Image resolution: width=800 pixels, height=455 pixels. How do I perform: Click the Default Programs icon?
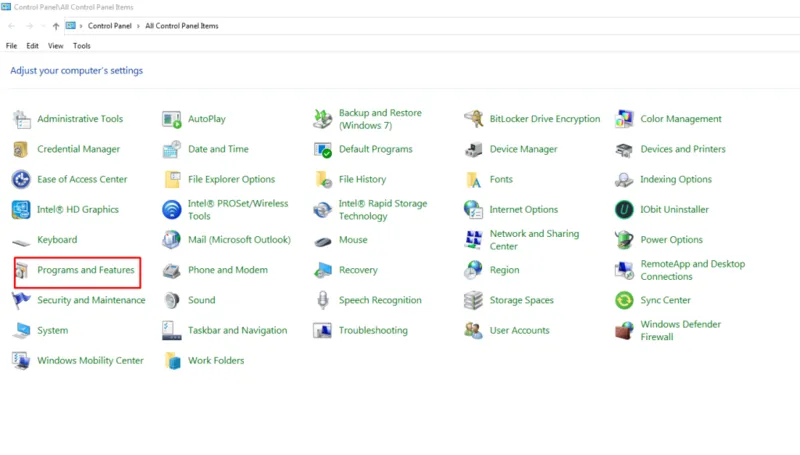pyautogui.click(x=322, y=149)
